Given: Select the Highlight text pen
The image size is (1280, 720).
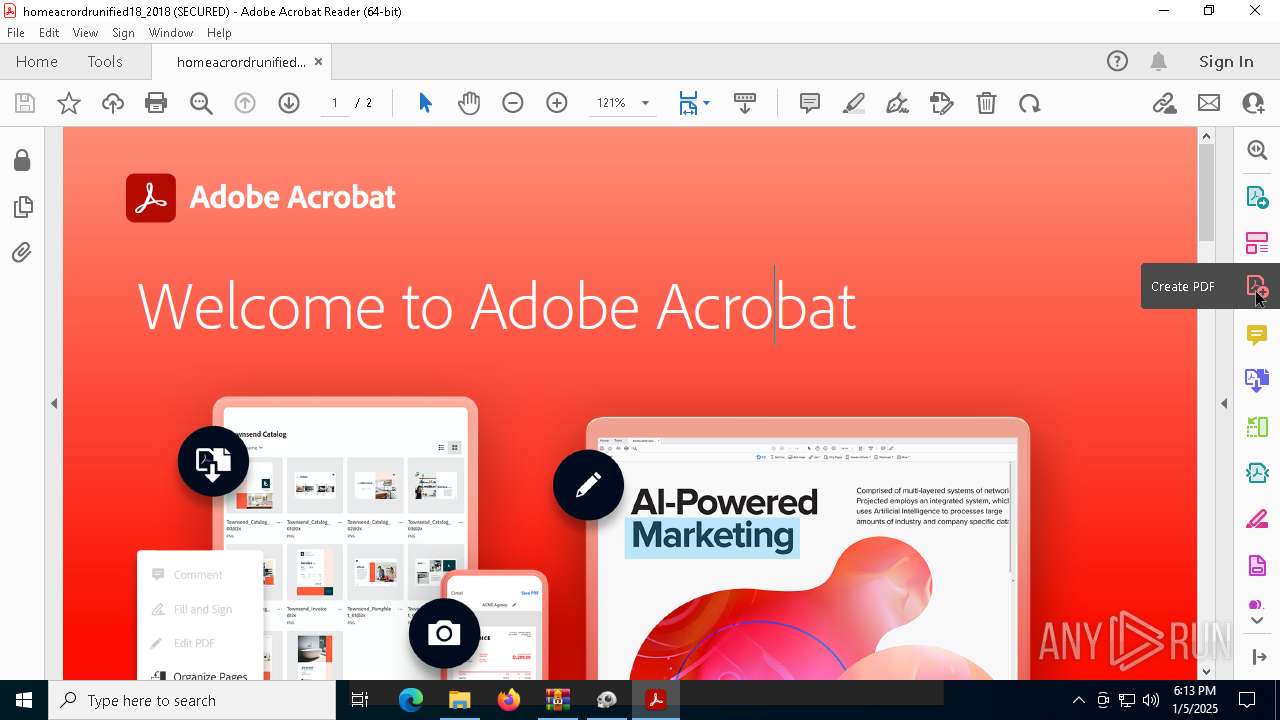Looking at the screenshot, I should (x=854, y=103).
